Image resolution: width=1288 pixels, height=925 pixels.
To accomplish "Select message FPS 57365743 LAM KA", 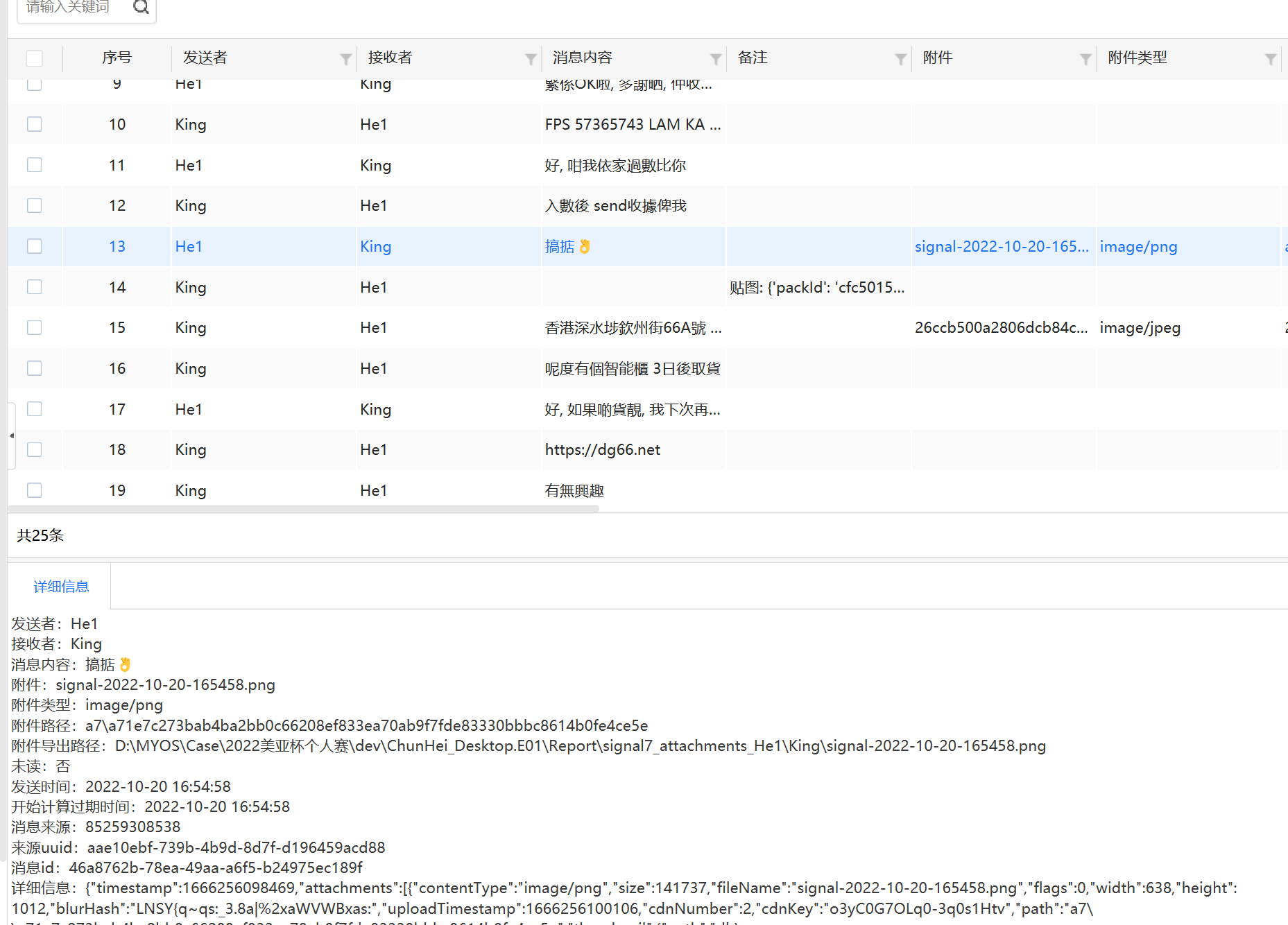I will pyautogui.click(x=633, y=125).
